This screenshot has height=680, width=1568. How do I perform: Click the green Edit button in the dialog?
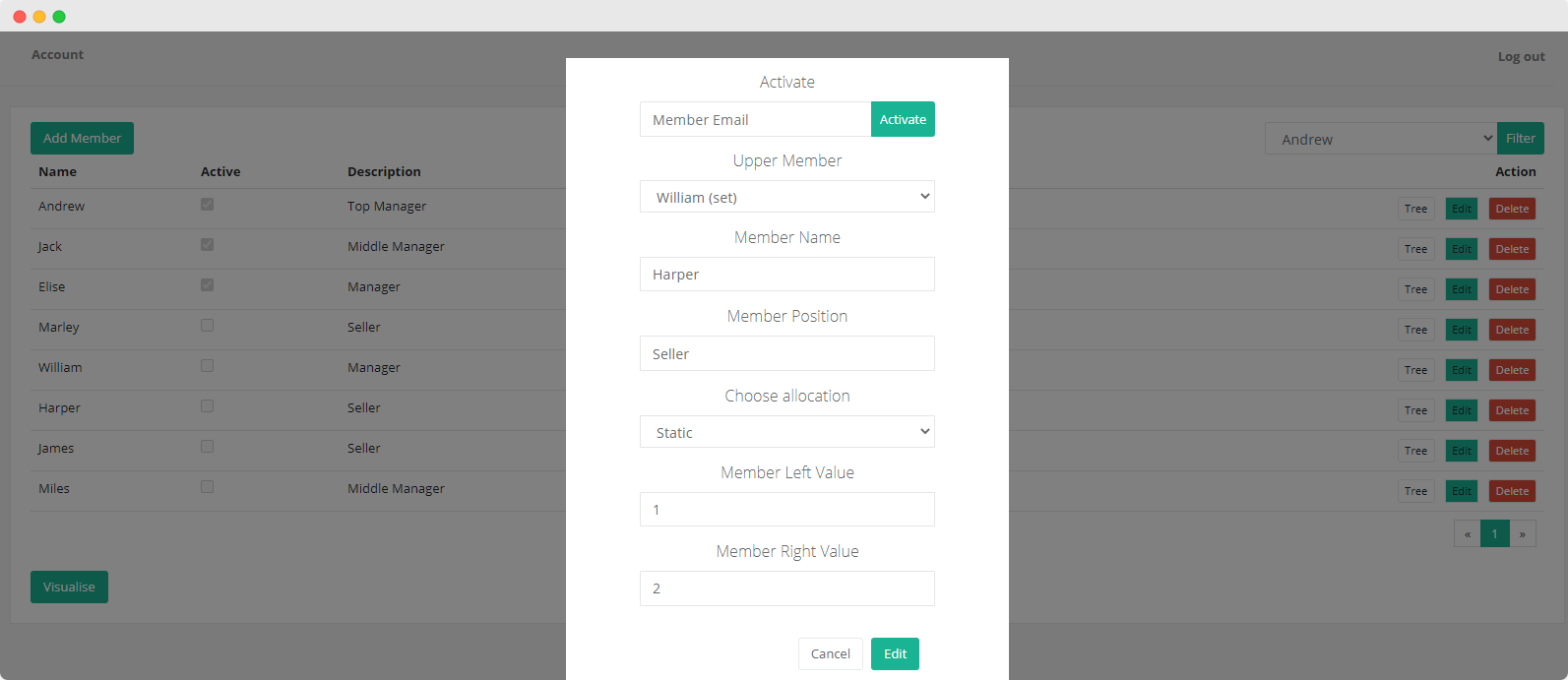[x=895, y=653]
